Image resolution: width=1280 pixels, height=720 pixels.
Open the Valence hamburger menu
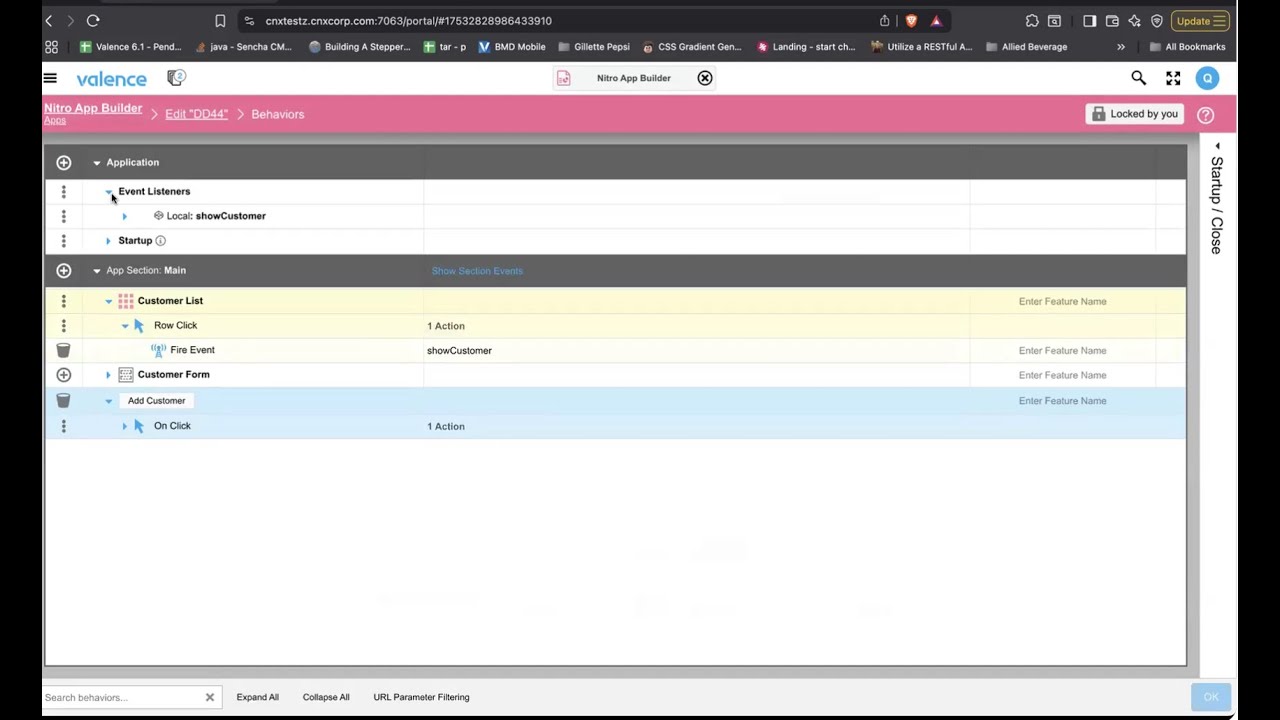click(50, 78)
